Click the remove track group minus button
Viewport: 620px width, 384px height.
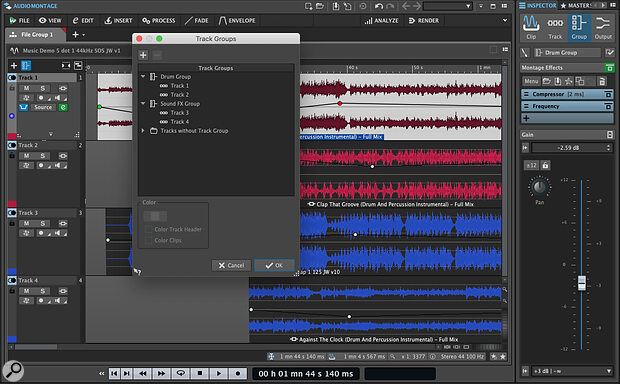pyautogui.click(x=157, y=55)
